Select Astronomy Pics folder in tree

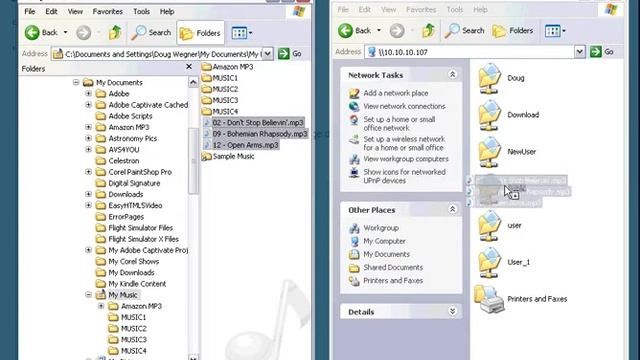(133, 138)
